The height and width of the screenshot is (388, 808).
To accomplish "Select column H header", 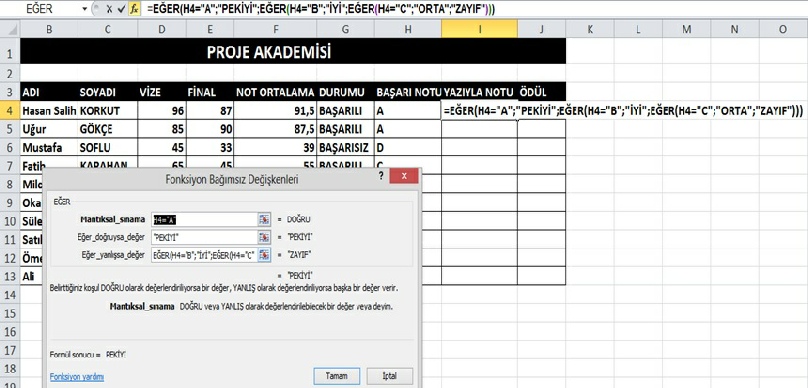I will coord(408,30).
